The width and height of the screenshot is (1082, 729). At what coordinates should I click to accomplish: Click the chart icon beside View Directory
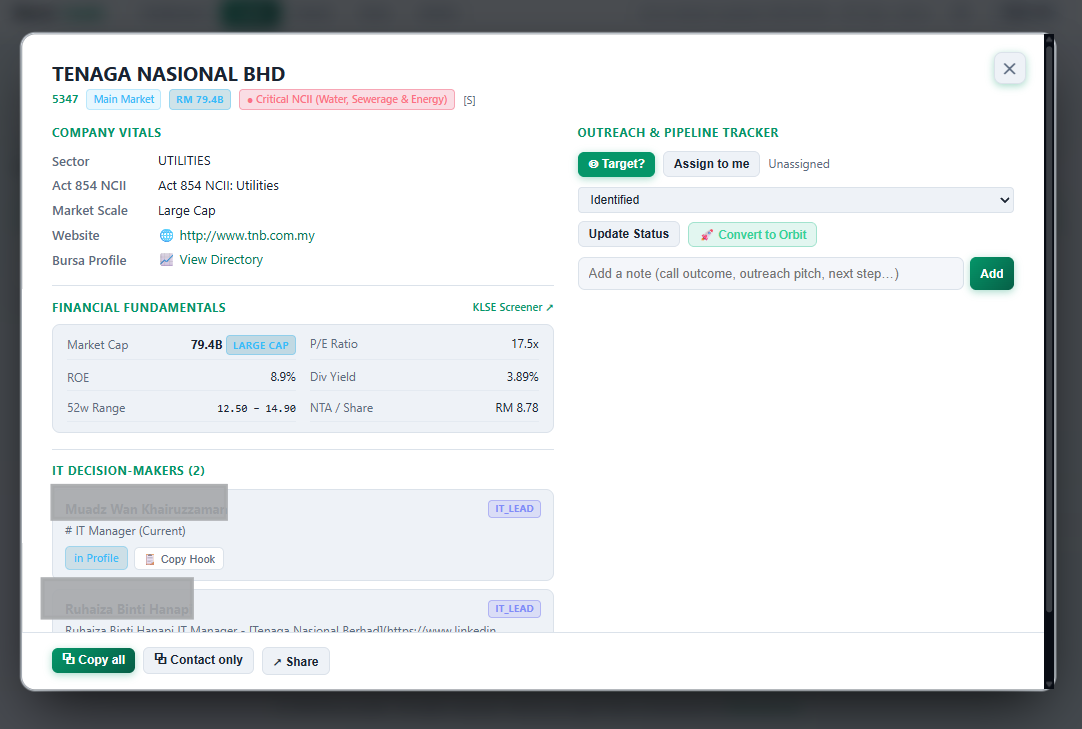(166, 260)
